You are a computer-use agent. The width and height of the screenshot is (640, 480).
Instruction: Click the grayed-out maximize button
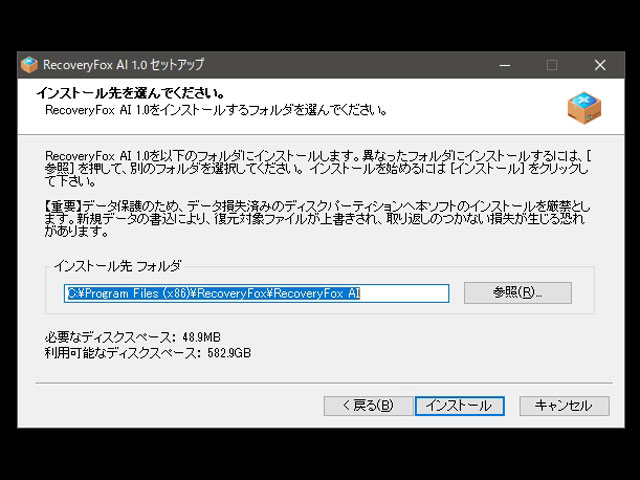pos(551,65)
